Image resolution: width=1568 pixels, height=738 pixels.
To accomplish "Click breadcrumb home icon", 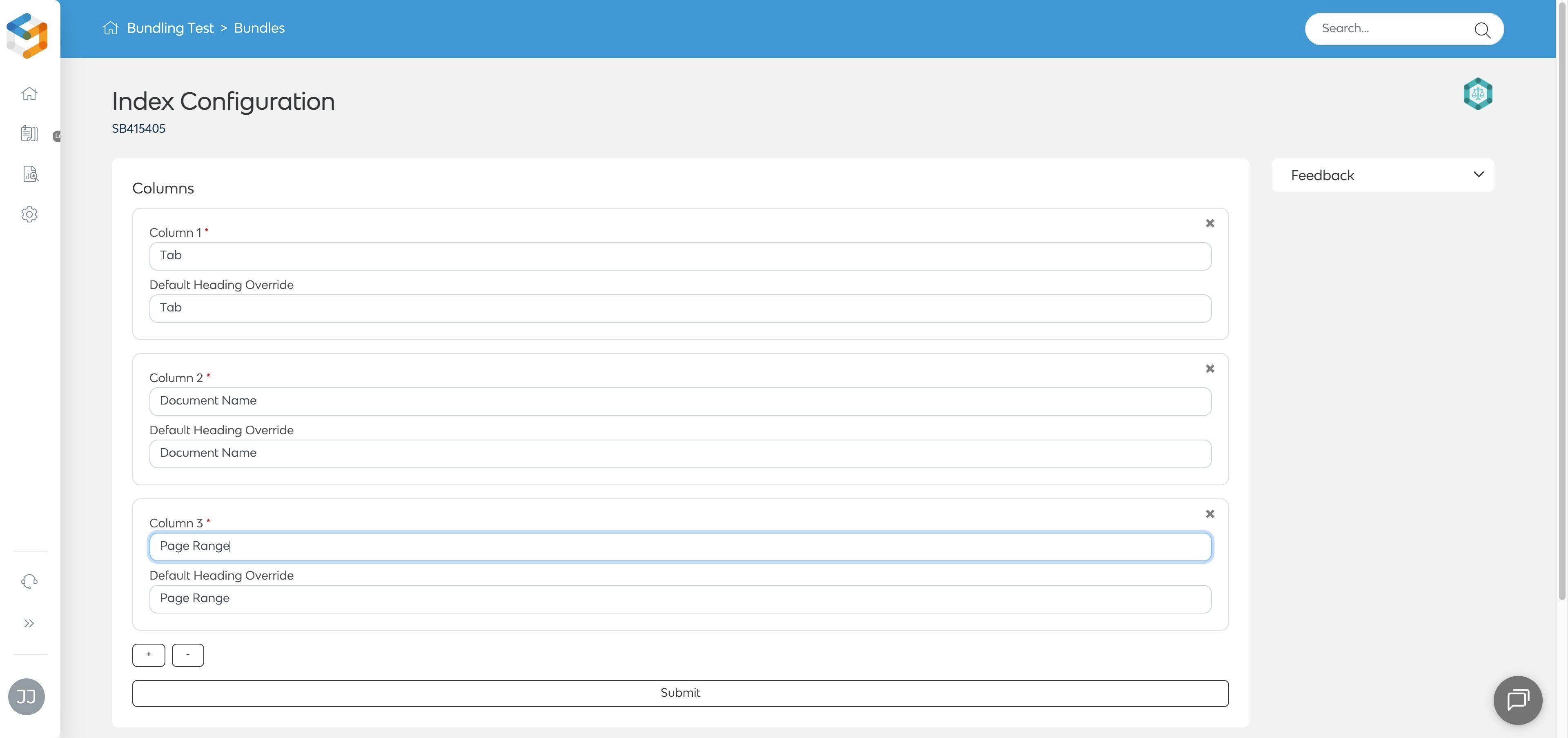I will pos(110,28).
